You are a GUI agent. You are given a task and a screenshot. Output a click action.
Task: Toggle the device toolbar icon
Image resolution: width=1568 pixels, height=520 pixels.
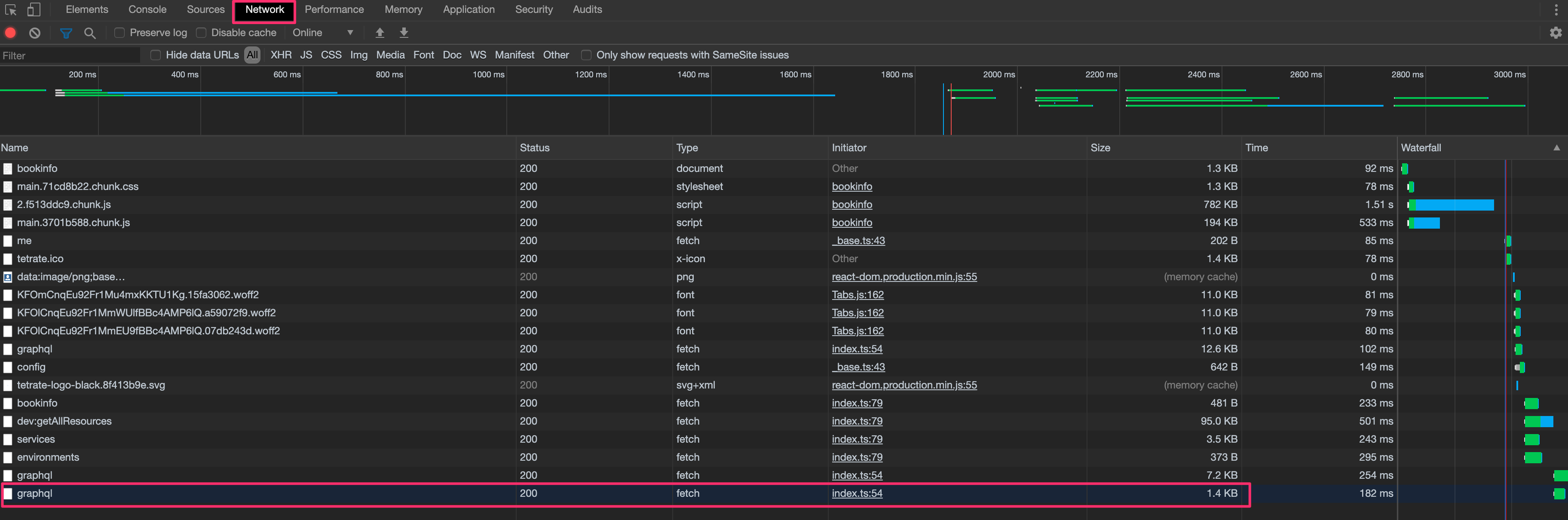(x=34, y=10)
